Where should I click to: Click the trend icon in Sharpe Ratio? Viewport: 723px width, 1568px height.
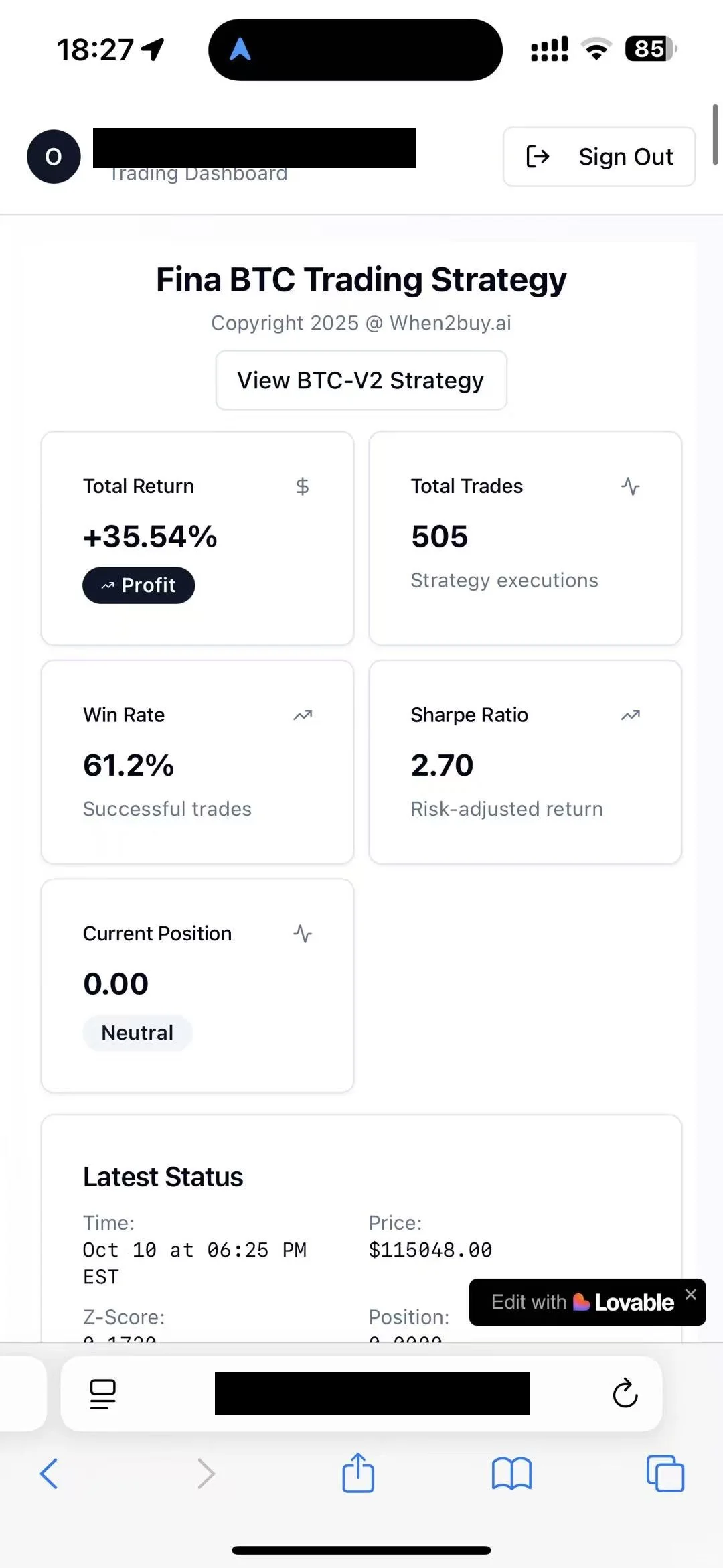(x=630, y=715)
